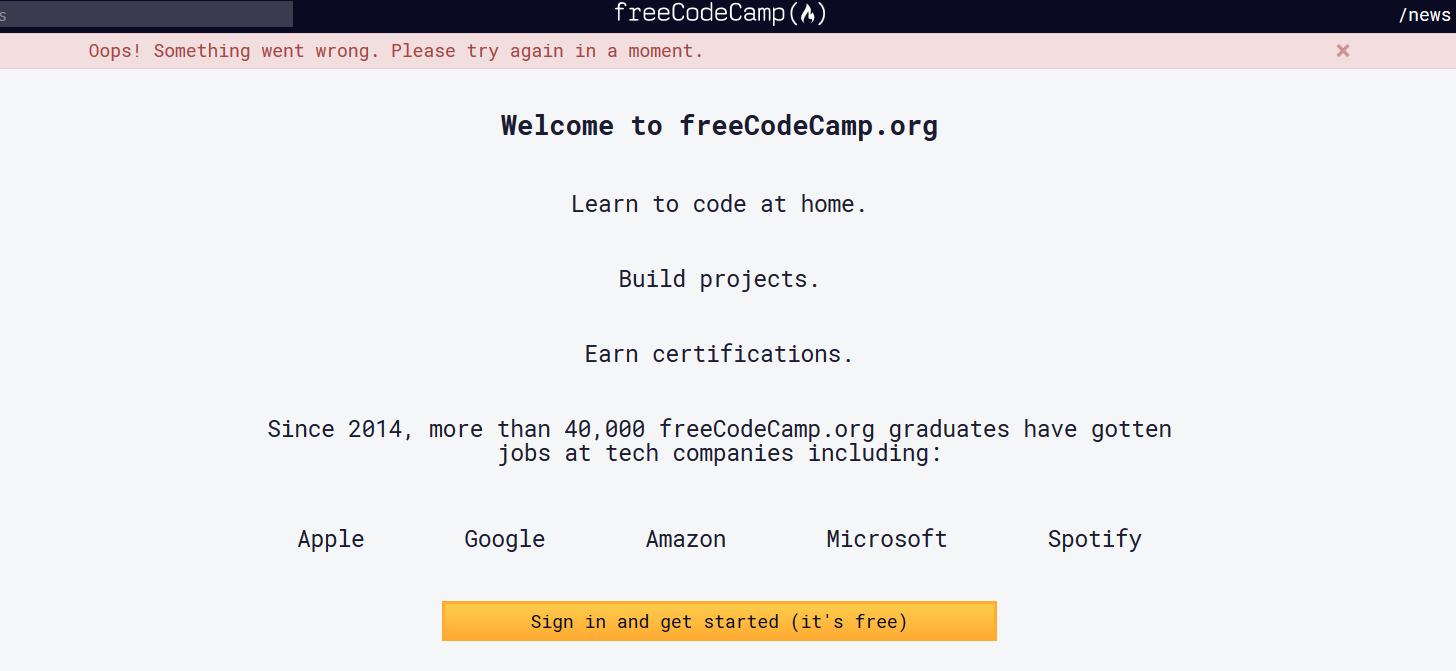Viewport: 1456px width, 671px height.
Task: Click the Learn to code at home text
Action: (719, 204)
